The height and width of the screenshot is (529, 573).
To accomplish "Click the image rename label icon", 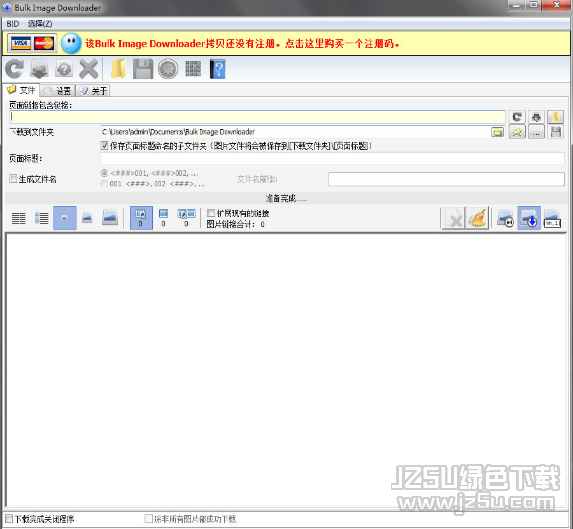I will (x=552, y=218).
